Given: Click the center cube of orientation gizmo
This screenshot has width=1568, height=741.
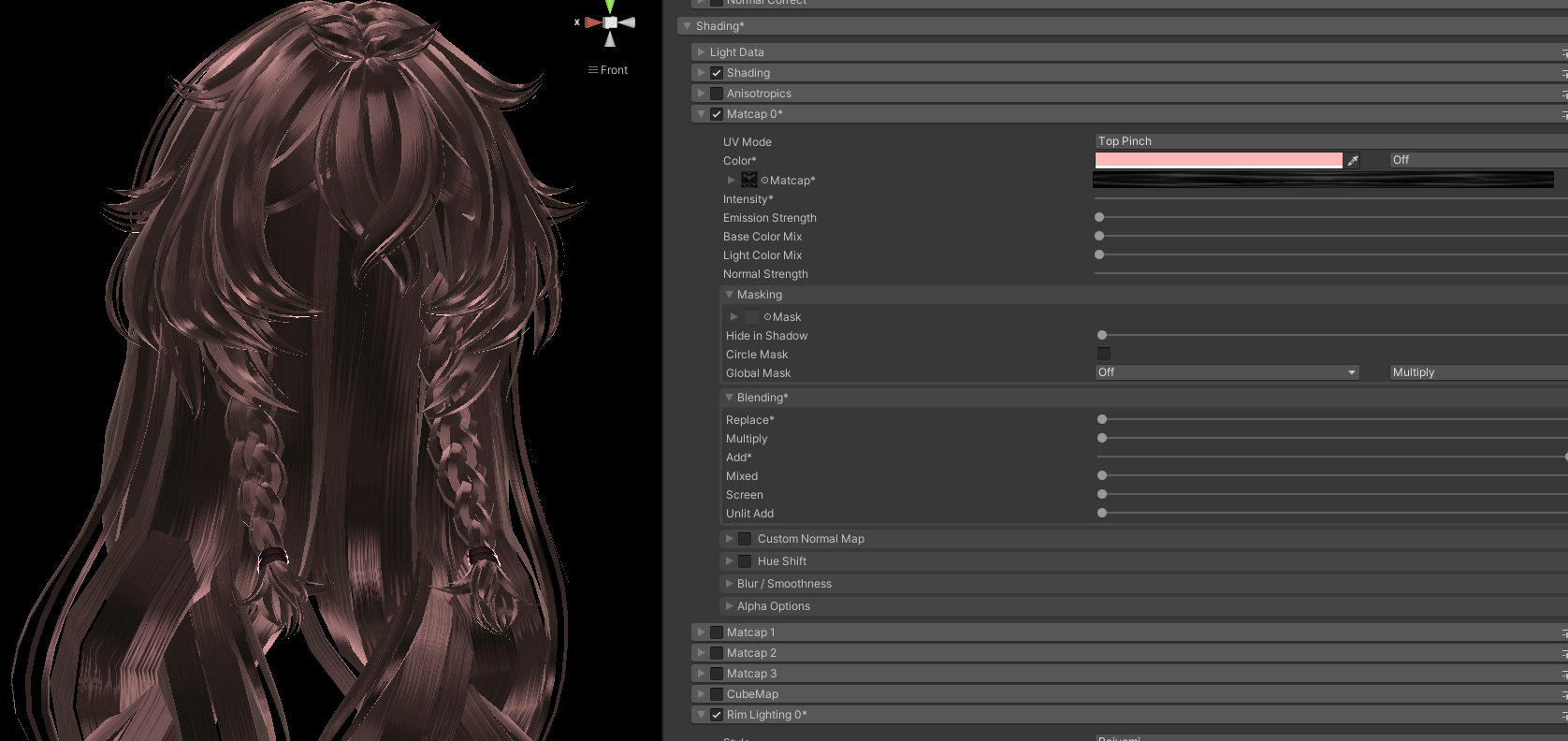Looking at the screenshot, I should point(610,22).
